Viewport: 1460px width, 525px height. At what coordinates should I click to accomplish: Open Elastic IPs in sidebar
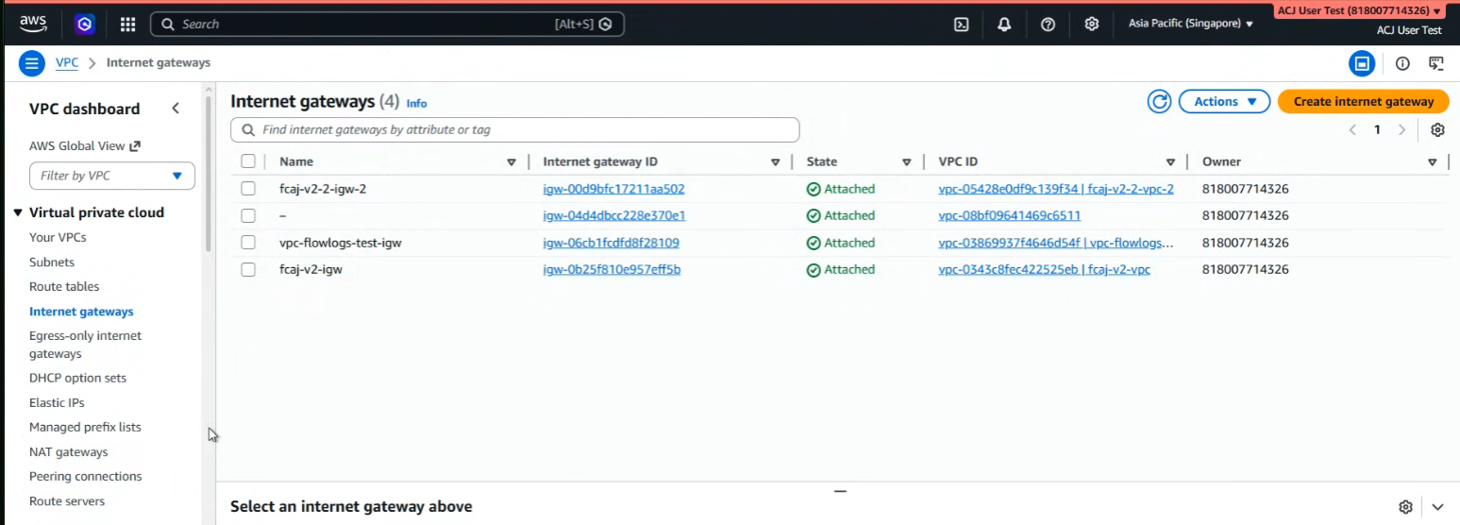tap(57, 403)
